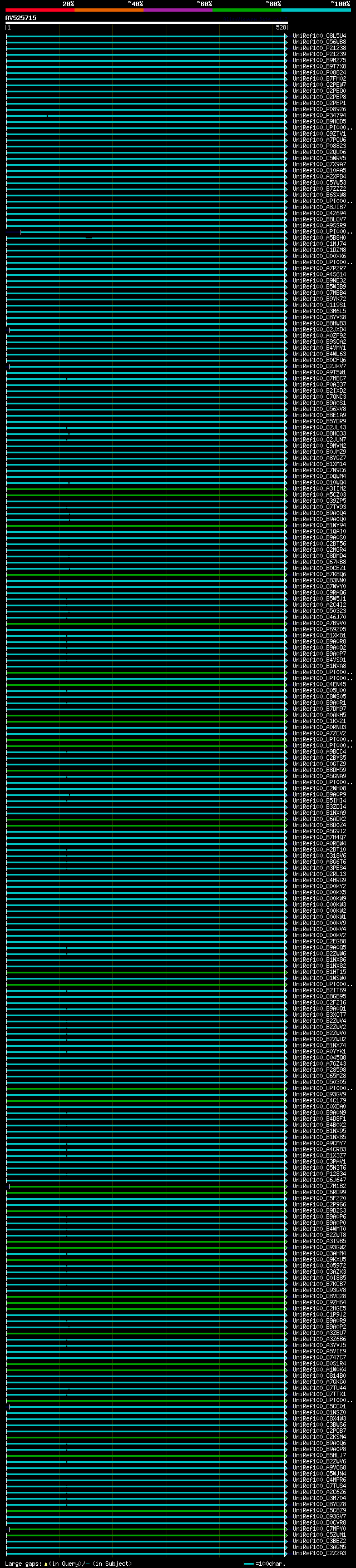Select the UniRef100_B1XM14 label
Screen dimensions: 356x1568
point(319,464)
